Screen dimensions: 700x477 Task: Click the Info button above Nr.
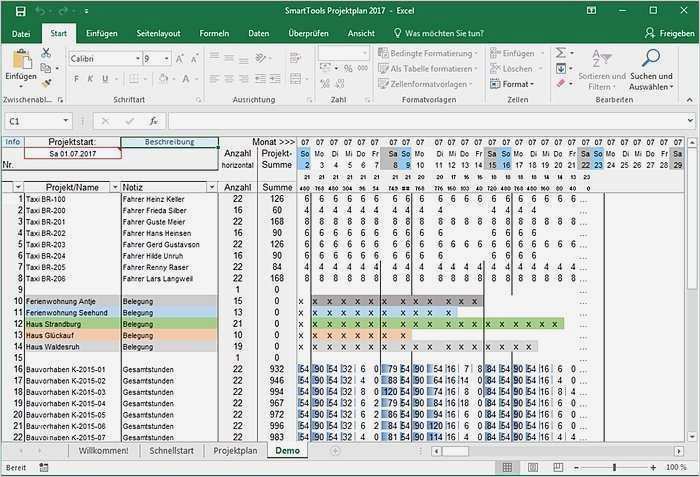click(12, 142)
